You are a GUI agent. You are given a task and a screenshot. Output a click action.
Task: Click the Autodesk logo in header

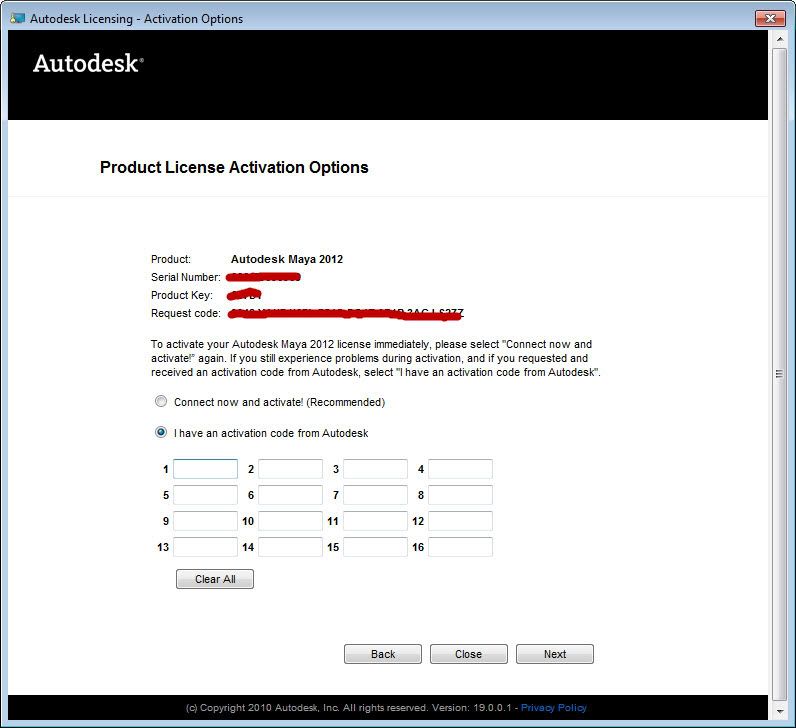[88, 63]
